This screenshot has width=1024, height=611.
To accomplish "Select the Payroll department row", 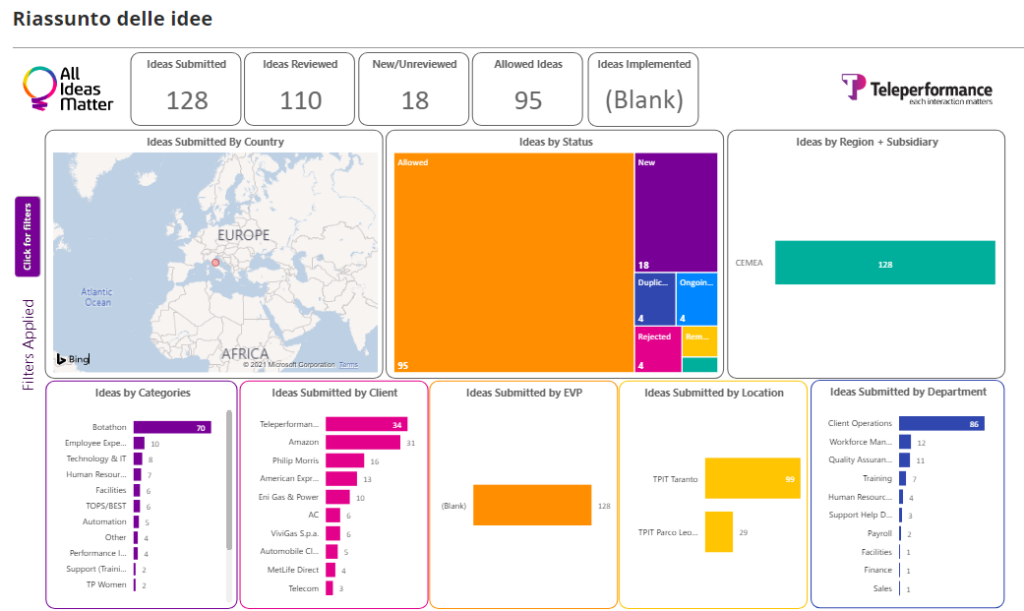I will [x=889, y=533].
